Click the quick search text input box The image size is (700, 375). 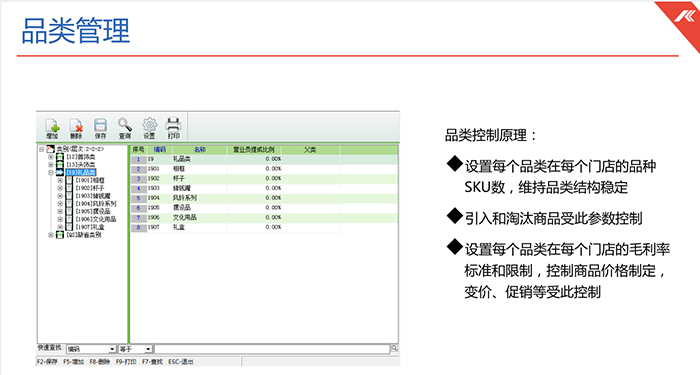pos(272,349)
